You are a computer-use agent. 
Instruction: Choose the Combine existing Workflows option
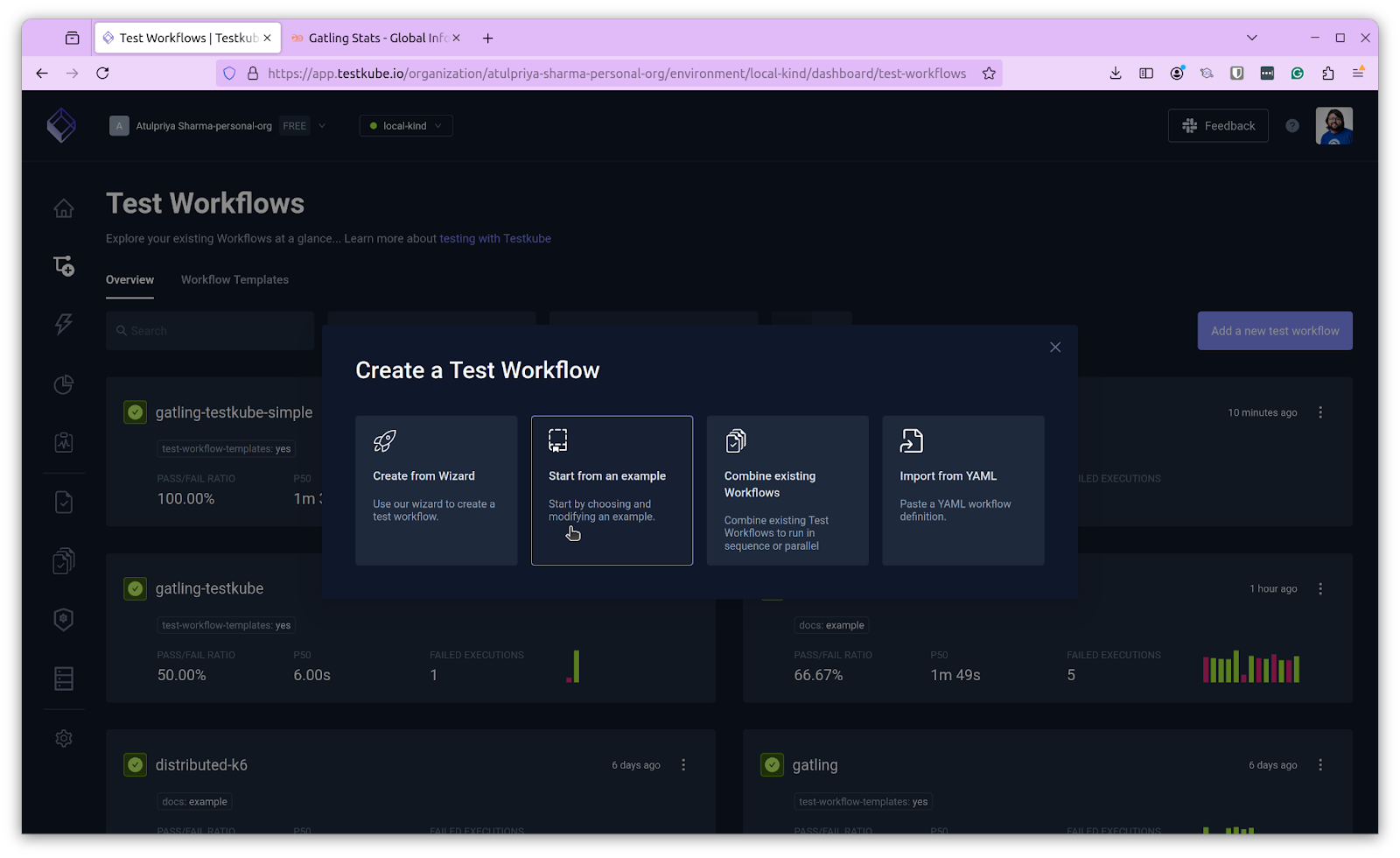pos(787,490)
